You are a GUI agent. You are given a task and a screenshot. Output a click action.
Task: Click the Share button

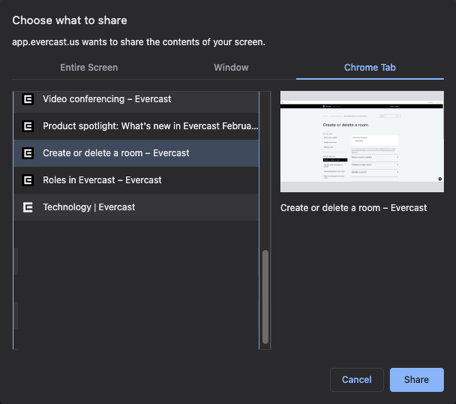(417, 380)
